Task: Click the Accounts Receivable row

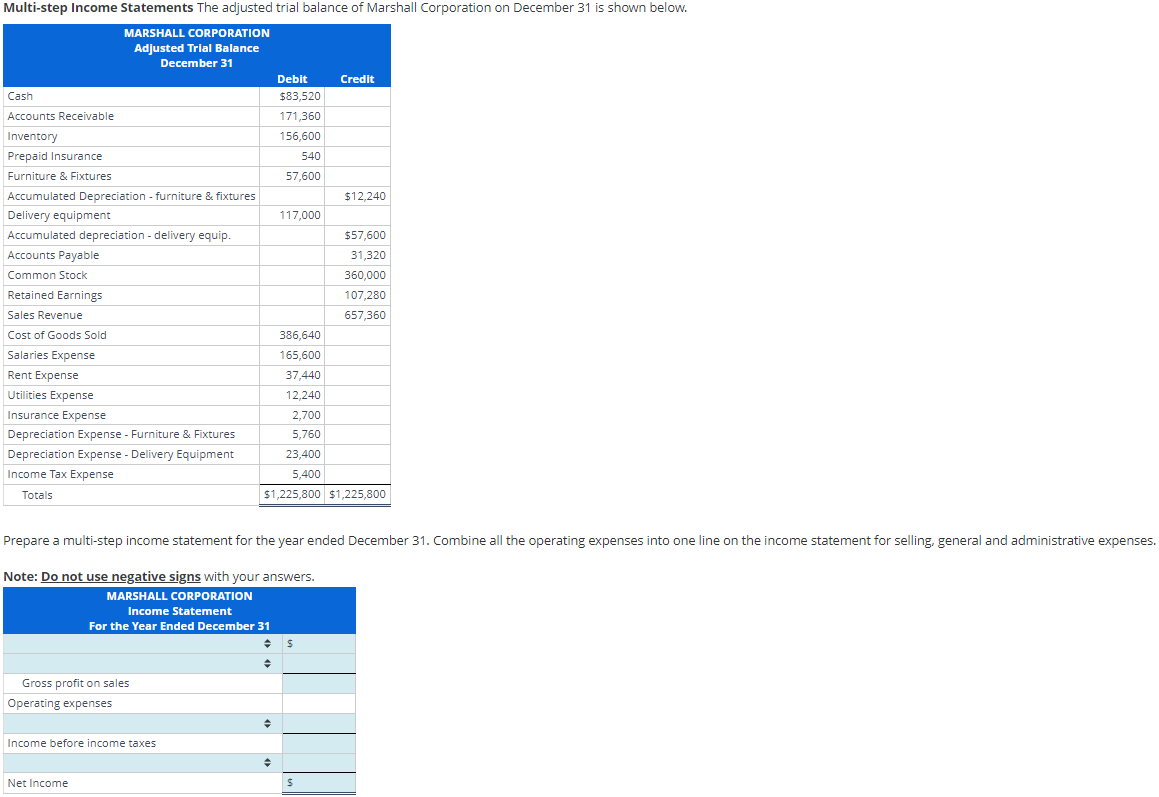Action: pyautogui.click(x=130, y=115)
